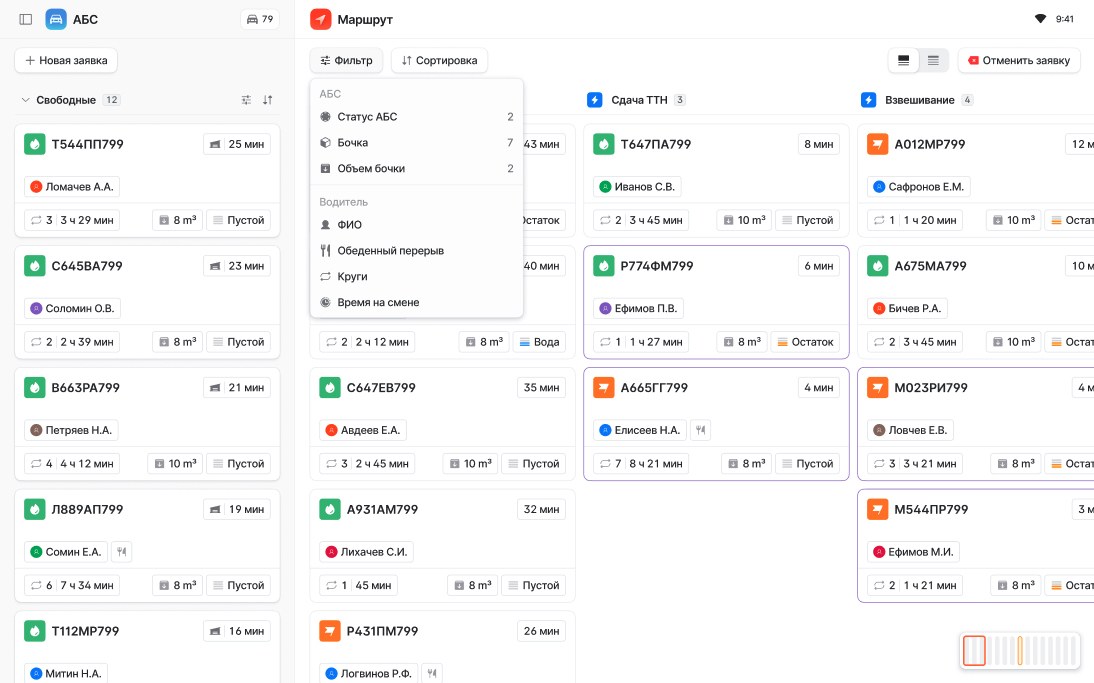
Task: Toggle the left sidebar panel icon
Action: (x=26, y=20)
